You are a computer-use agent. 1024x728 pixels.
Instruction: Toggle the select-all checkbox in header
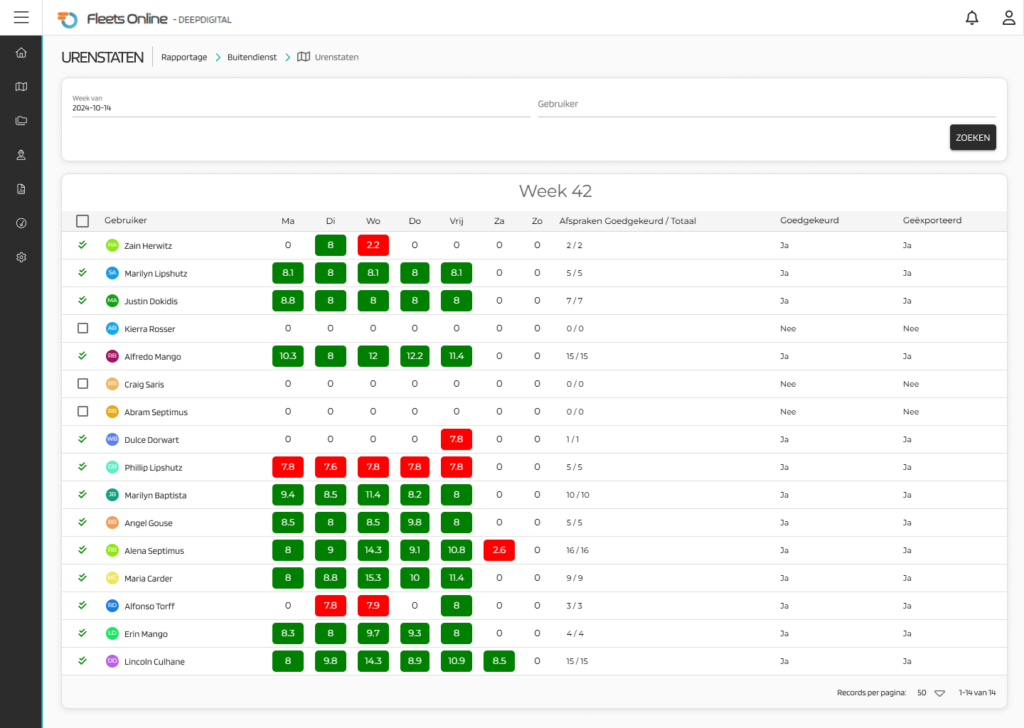coord(82,221)
